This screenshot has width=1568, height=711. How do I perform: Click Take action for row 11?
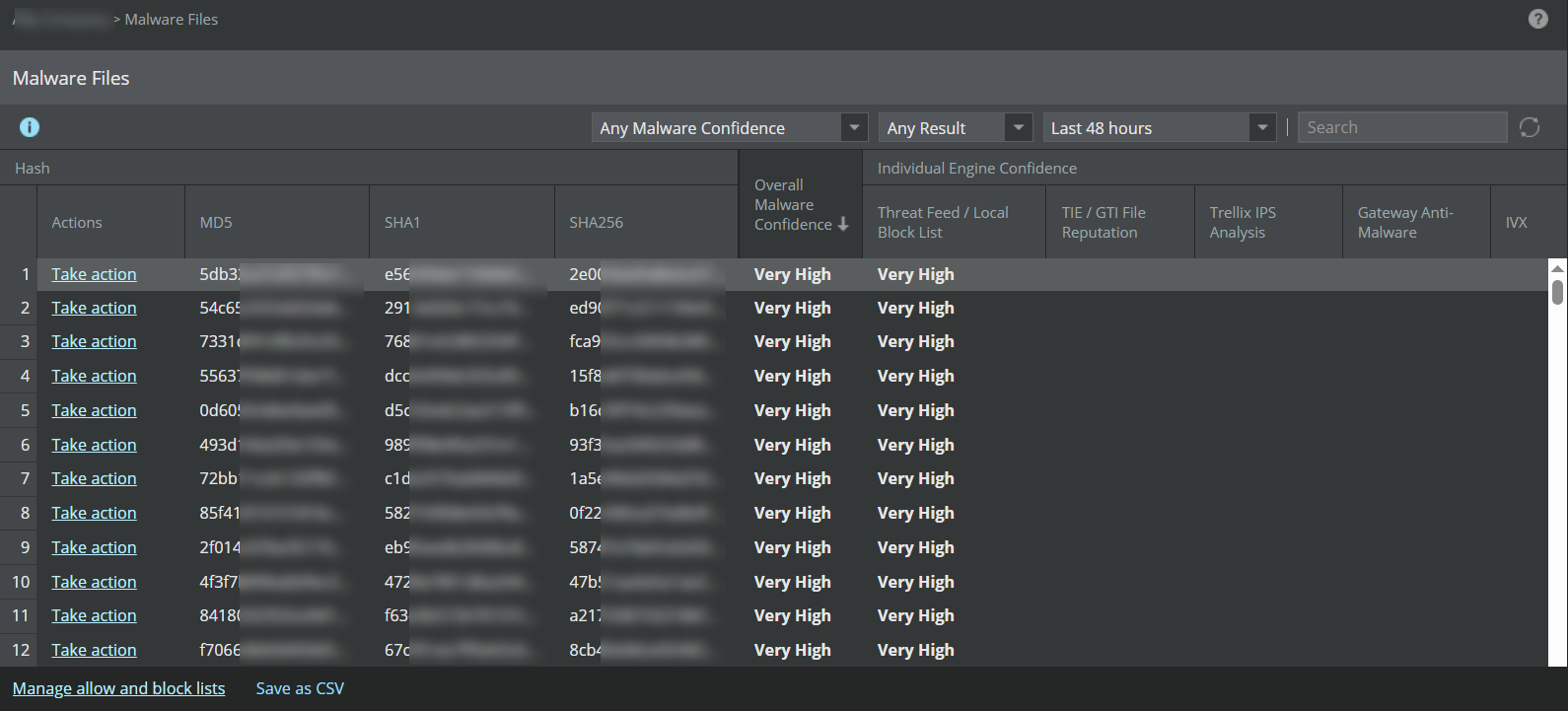click(94, 615)
